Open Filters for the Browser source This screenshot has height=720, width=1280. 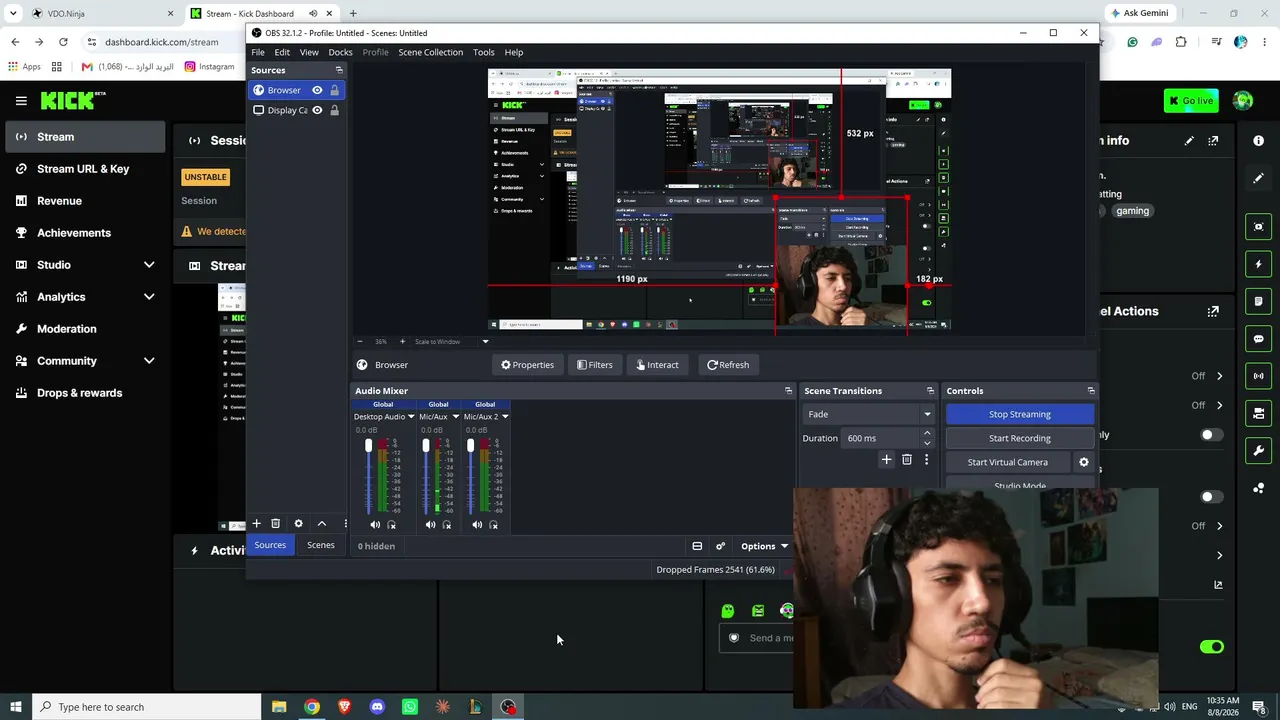point(594,365)
